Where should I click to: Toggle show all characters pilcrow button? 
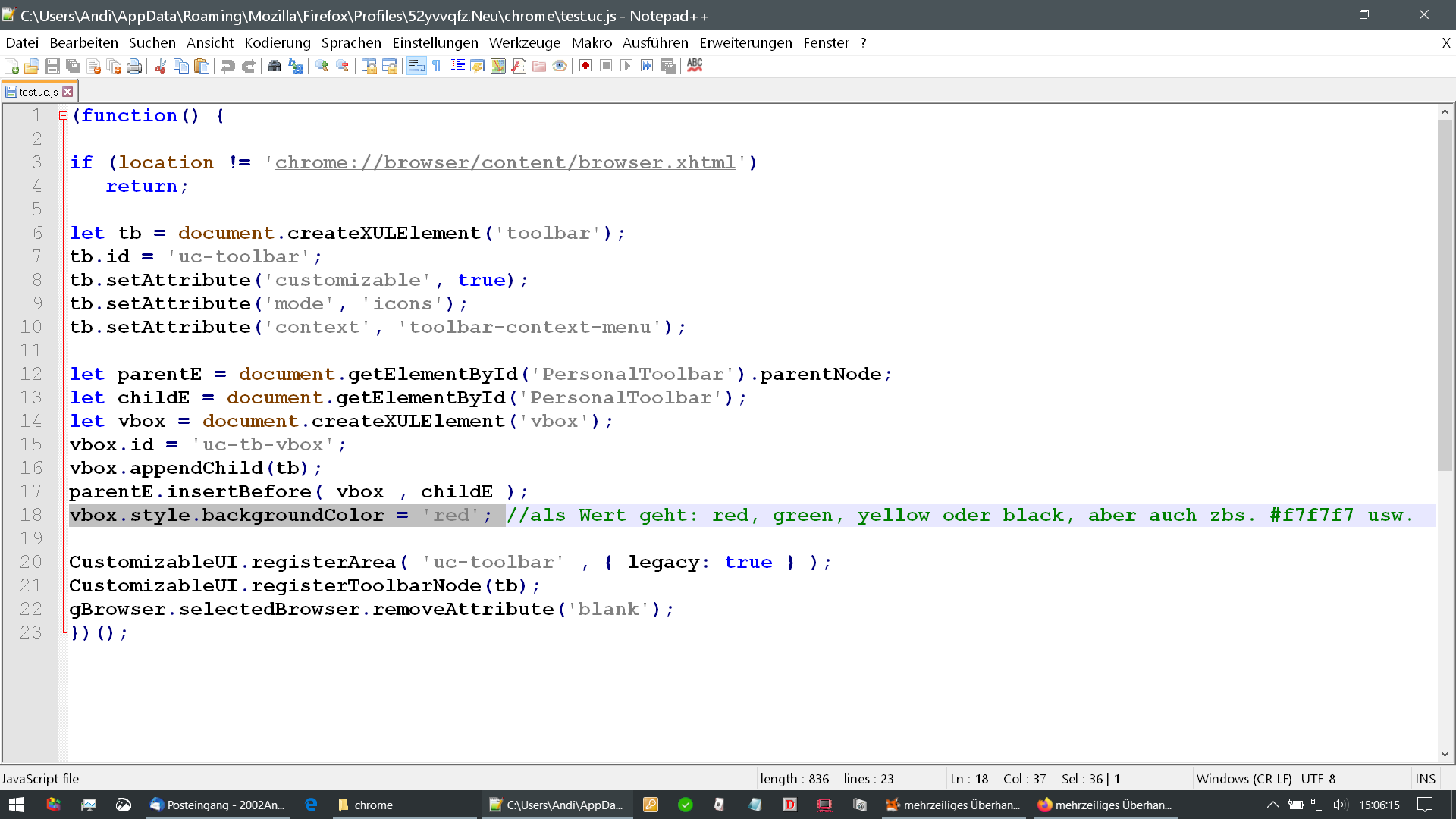pyautogui.click(x=437, y=66)
